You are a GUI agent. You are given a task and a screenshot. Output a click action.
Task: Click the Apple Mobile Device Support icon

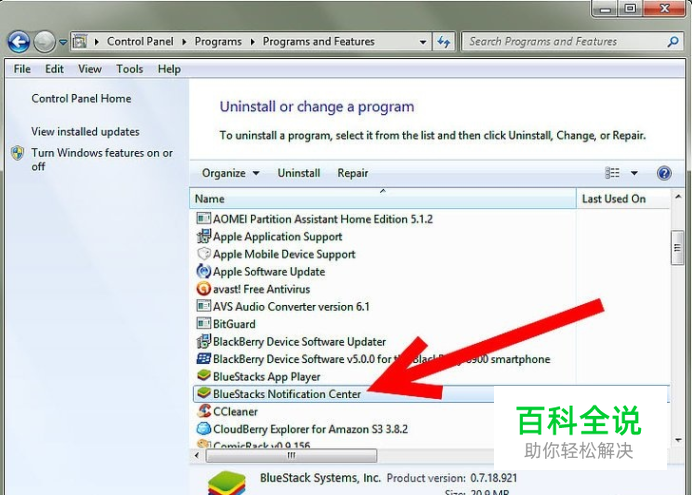pos(203,254)
